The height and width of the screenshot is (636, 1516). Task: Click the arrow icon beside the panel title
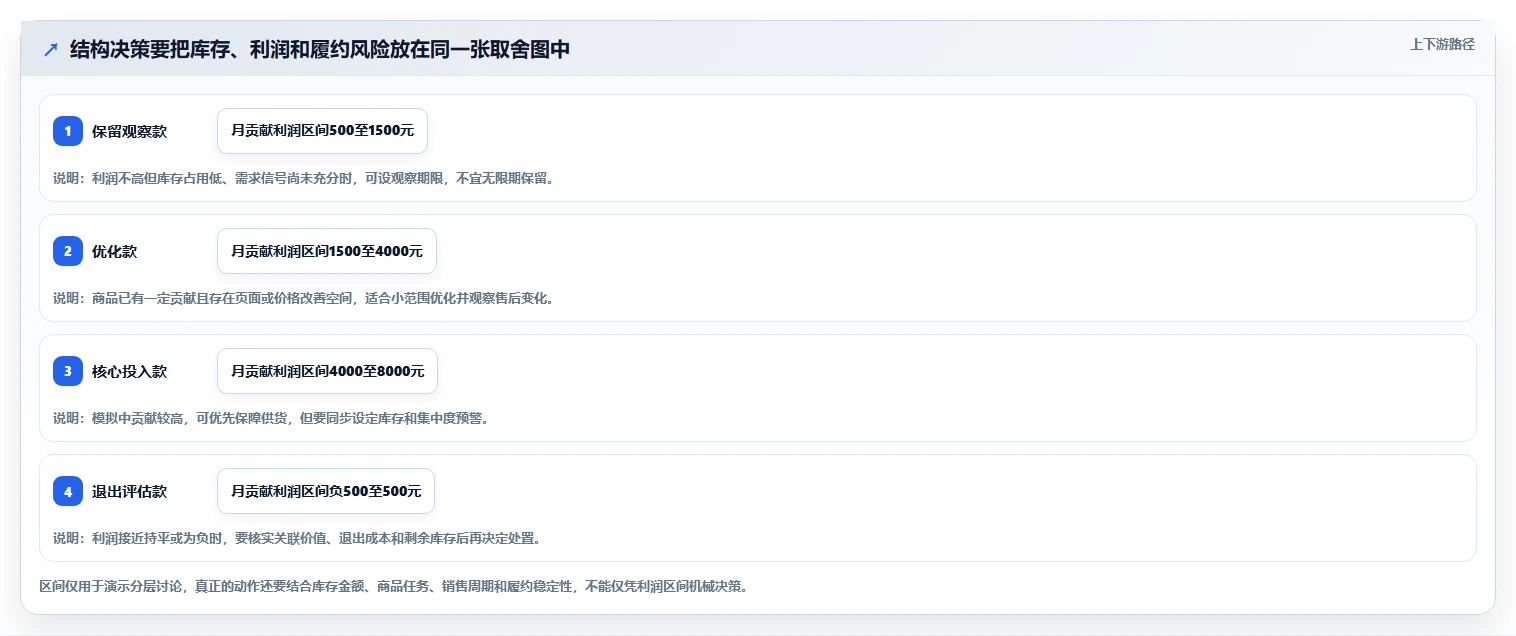click(x=51, y=49)
